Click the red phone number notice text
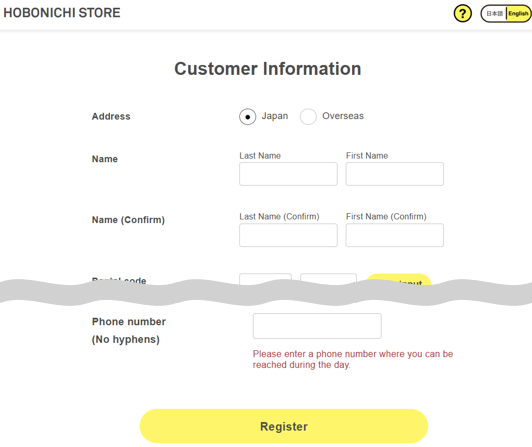 (353, 359)
